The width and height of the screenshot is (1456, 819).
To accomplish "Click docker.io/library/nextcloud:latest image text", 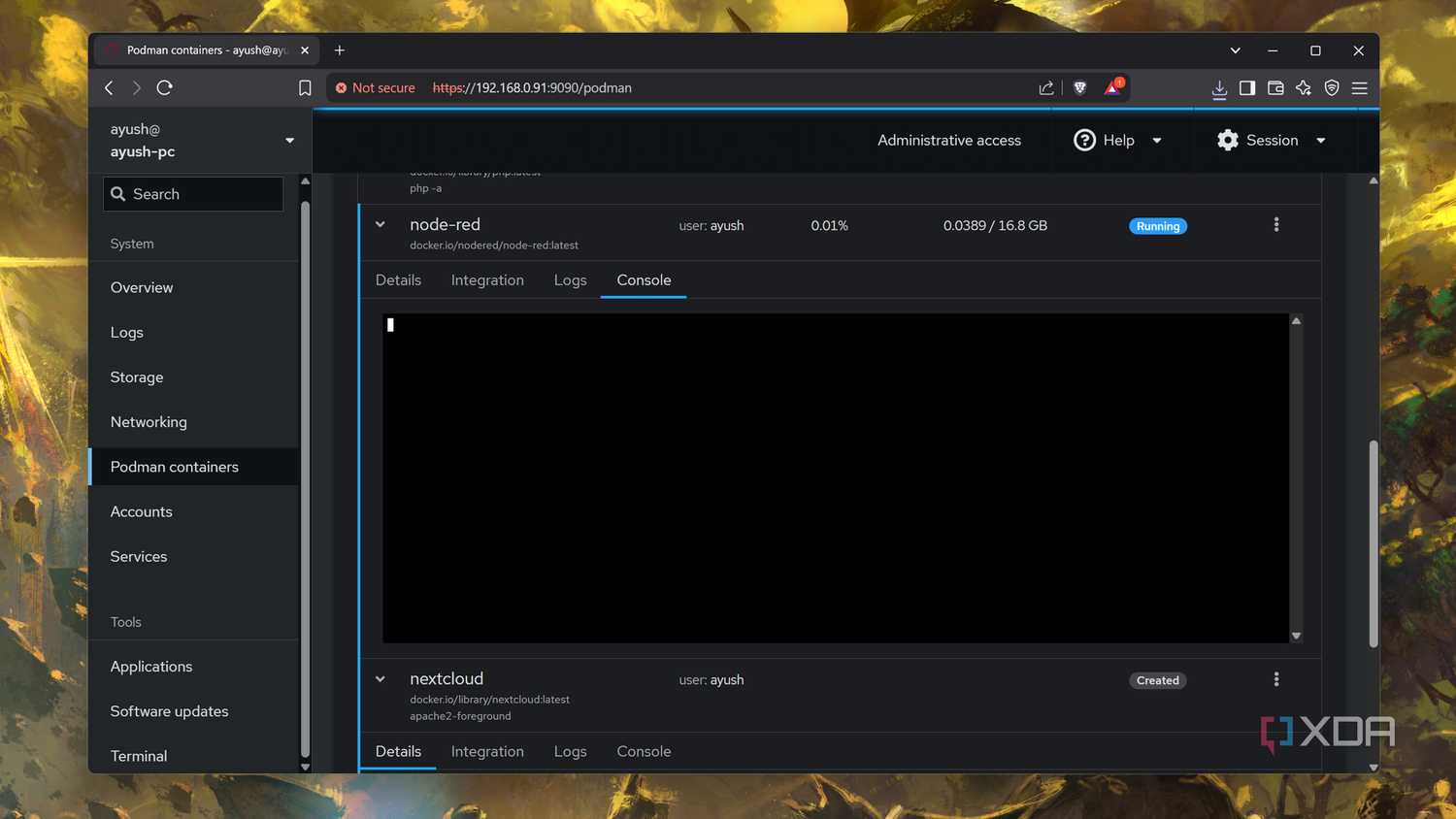I will (x=489, y=700).
